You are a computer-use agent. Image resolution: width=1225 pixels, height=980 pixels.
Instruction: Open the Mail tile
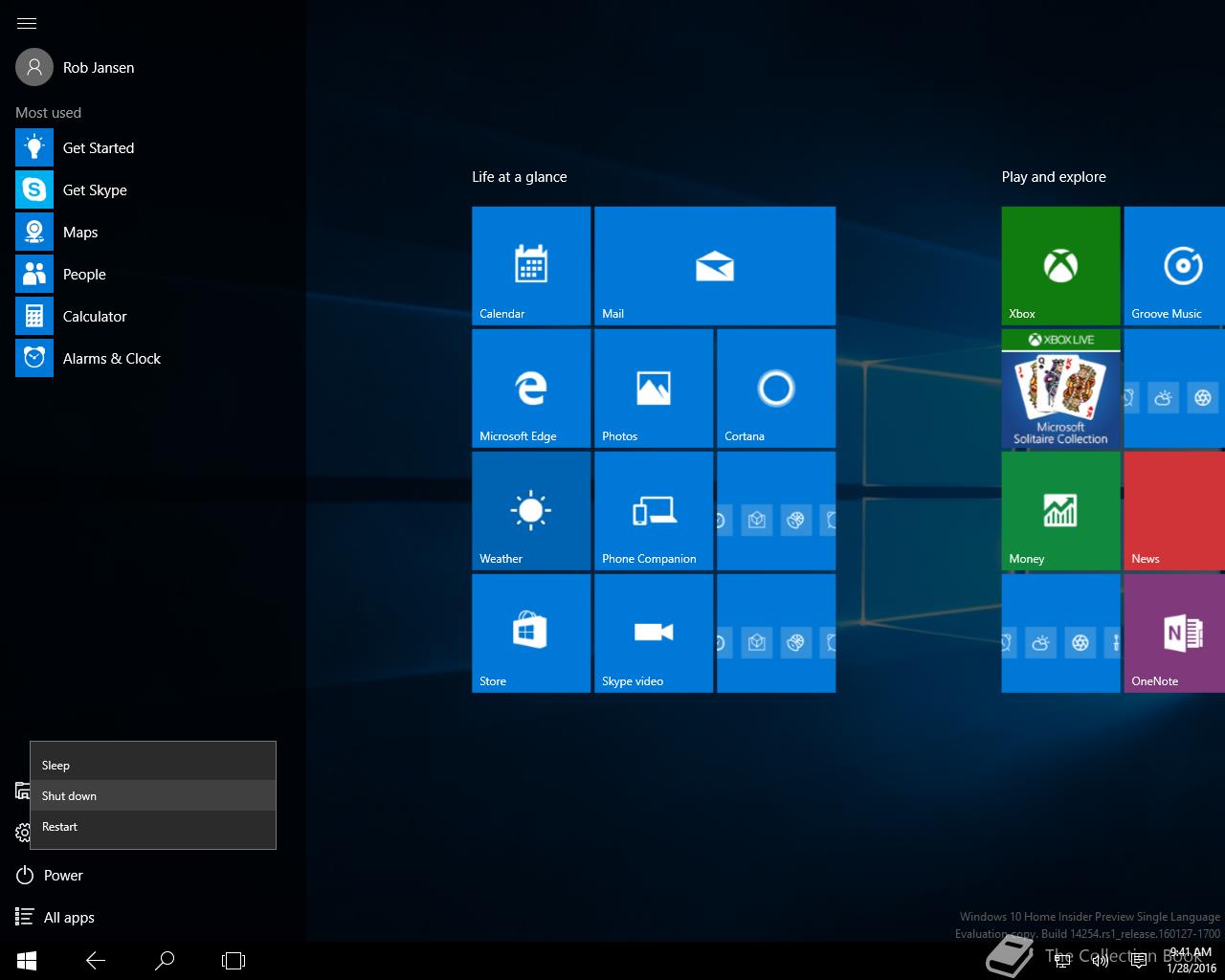click(x=715, y=266)
